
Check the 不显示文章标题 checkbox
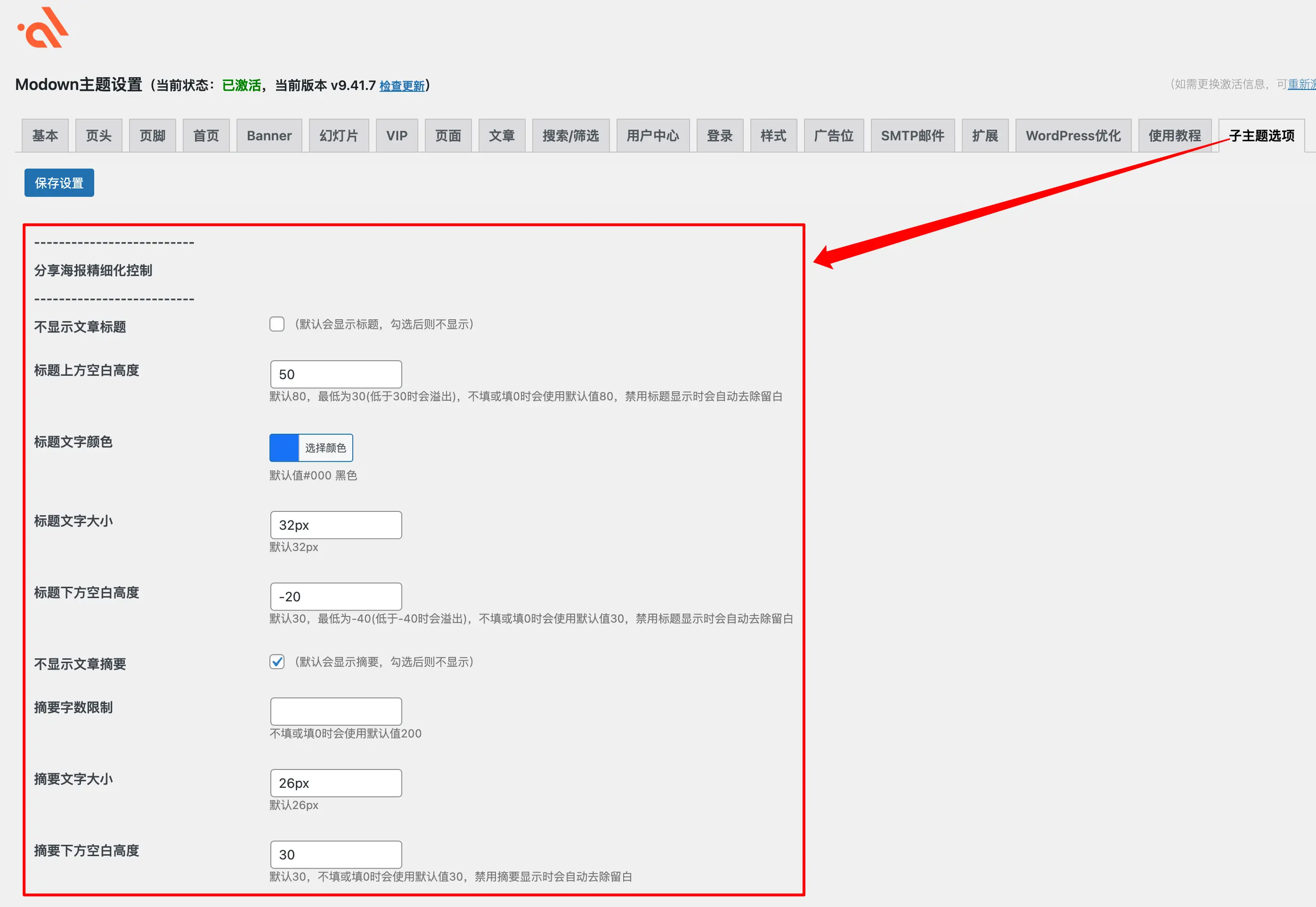[x=277, y=324]
